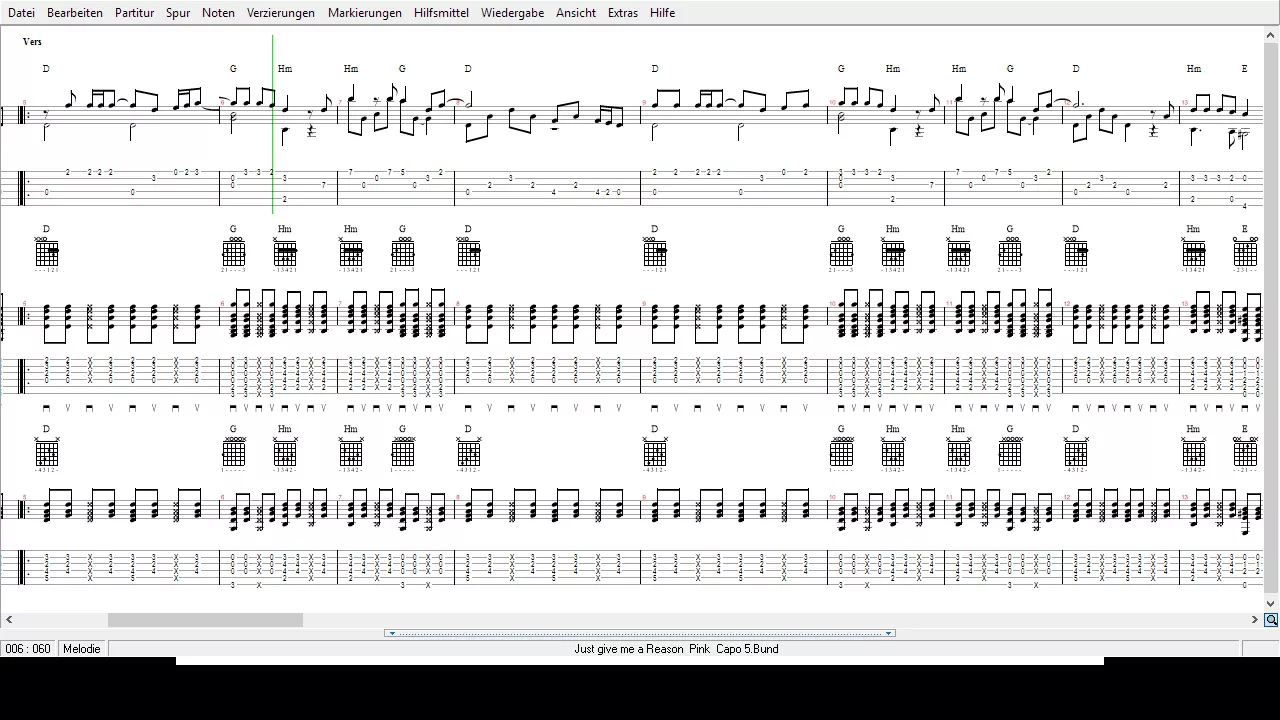1280x720 pixels.
Task: Click the left blue arrow on the panel splitter
Action: (x=392, y=633)
